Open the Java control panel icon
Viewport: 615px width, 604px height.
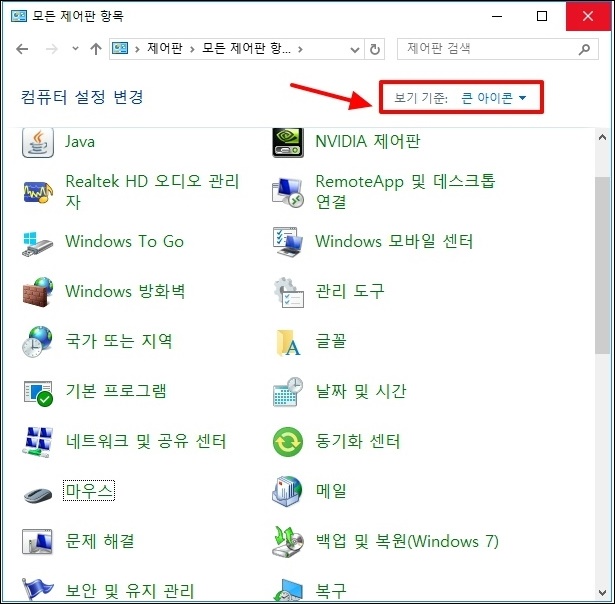click(38, 142)
